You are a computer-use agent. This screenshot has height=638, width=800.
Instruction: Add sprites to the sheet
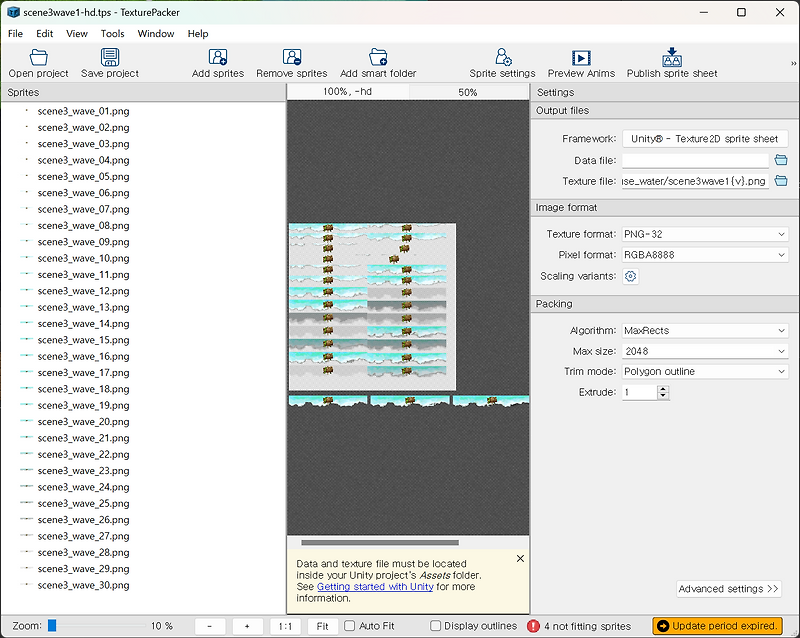(x=218, y=61)
